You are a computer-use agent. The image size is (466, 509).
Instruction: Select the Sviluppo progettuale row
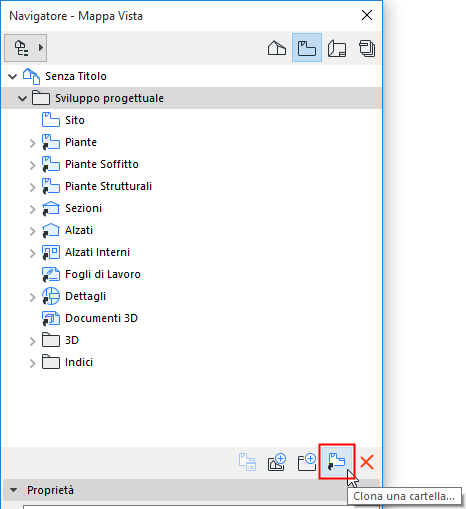coord(191,98)
